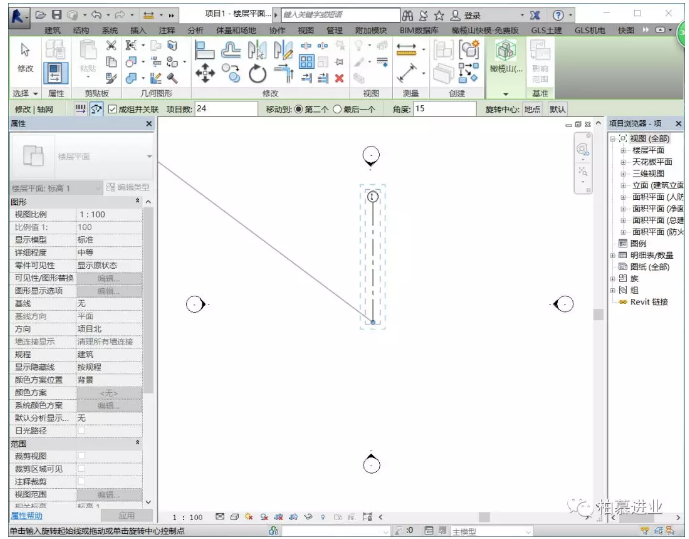Select the Modify arrow tool
This screenshot has width=689, height=539.
pos(25,58)
